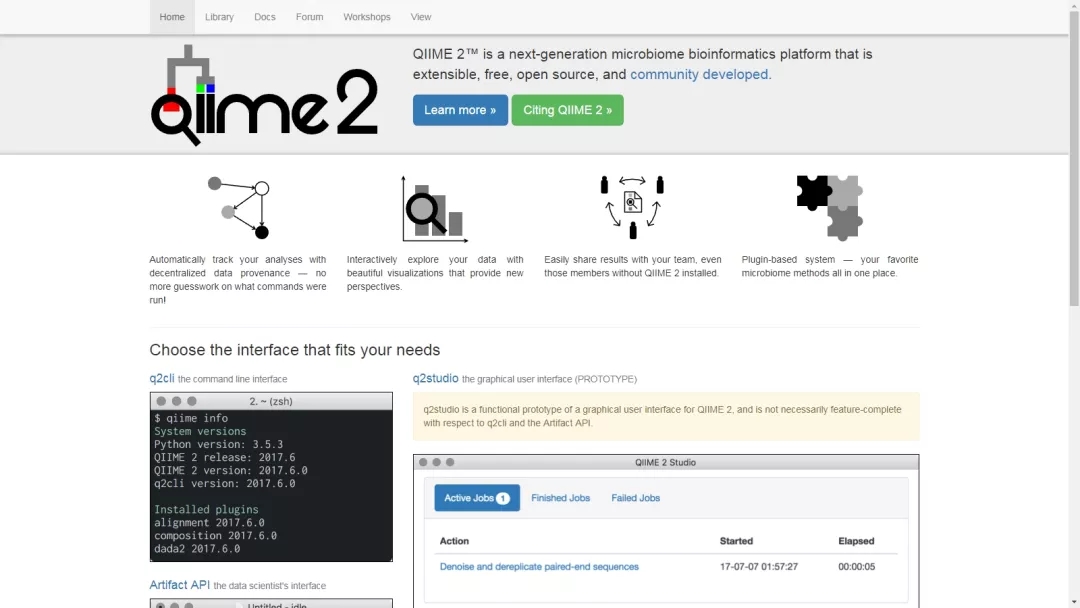Switch to the Failed Jobs tab
Viewport: 1080px width, 608px height.
(x=636, y=498)
